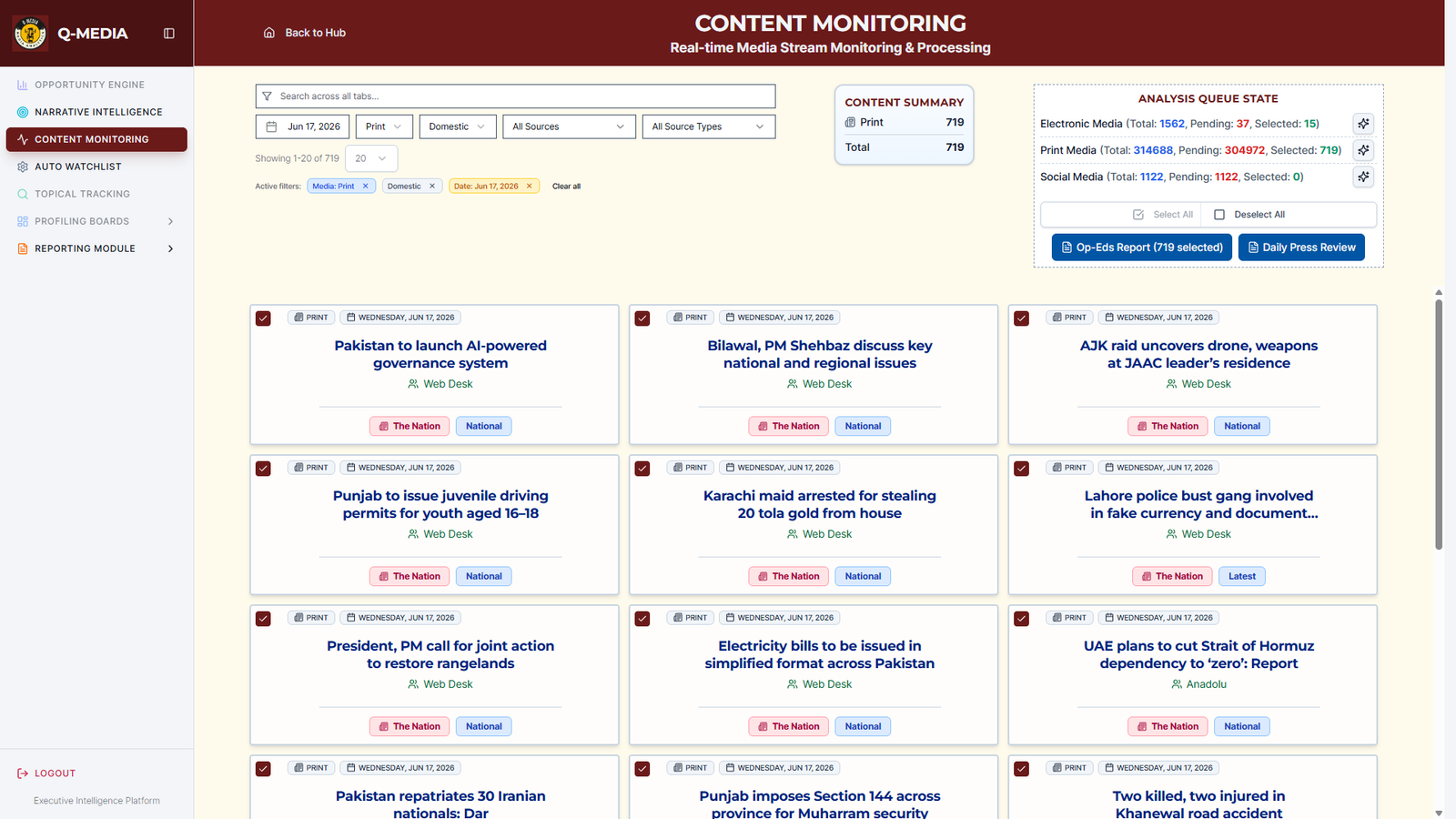The height and width of the screenshot is (819, 1456).
Task: Open the All Source Types dropdown
Action: [x=708, y=126]
